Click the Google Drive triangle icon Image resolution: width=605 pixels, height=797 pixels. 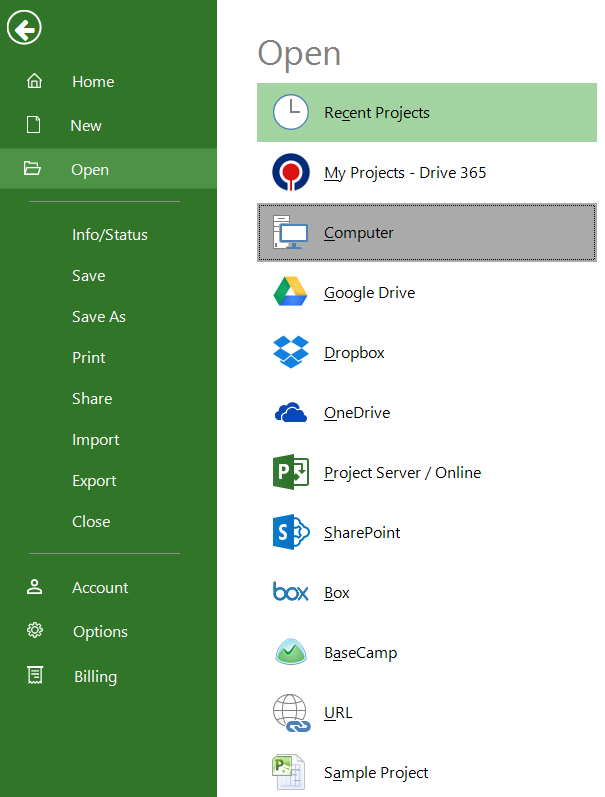click(290, 291)
